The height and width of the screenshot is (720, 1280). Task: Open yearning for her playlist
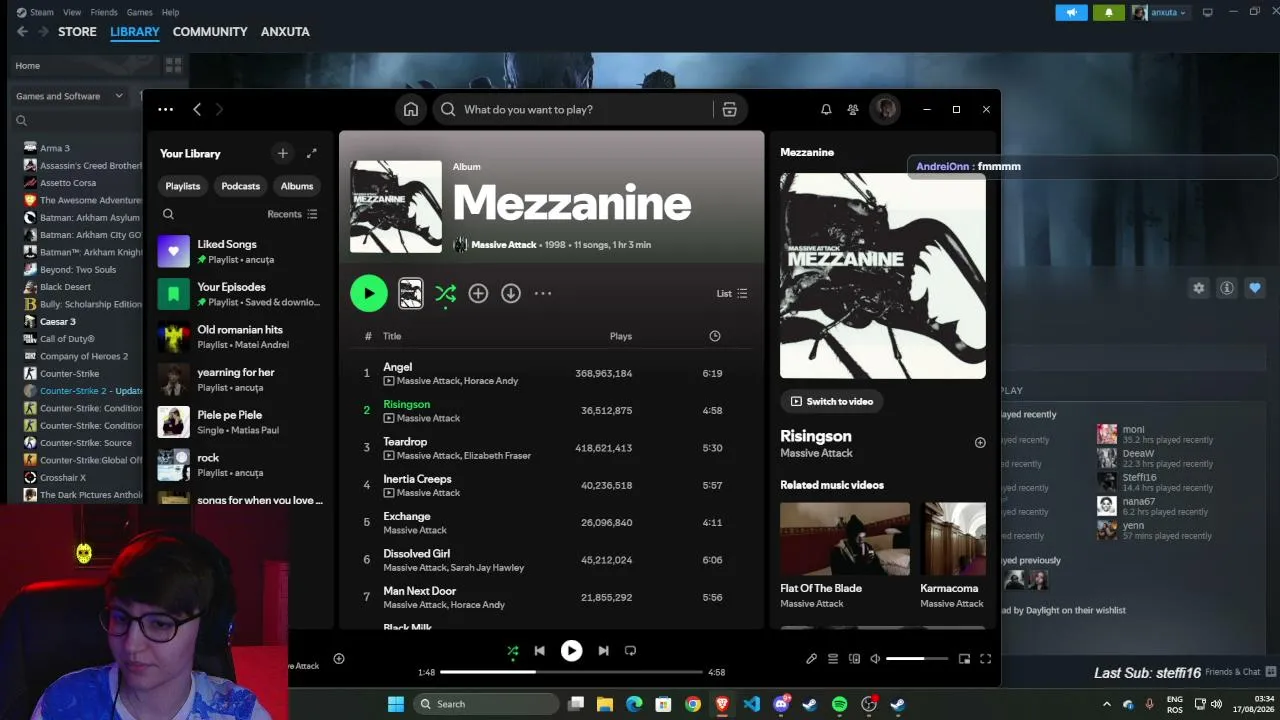pyautogui.click(x=240, y=379)
